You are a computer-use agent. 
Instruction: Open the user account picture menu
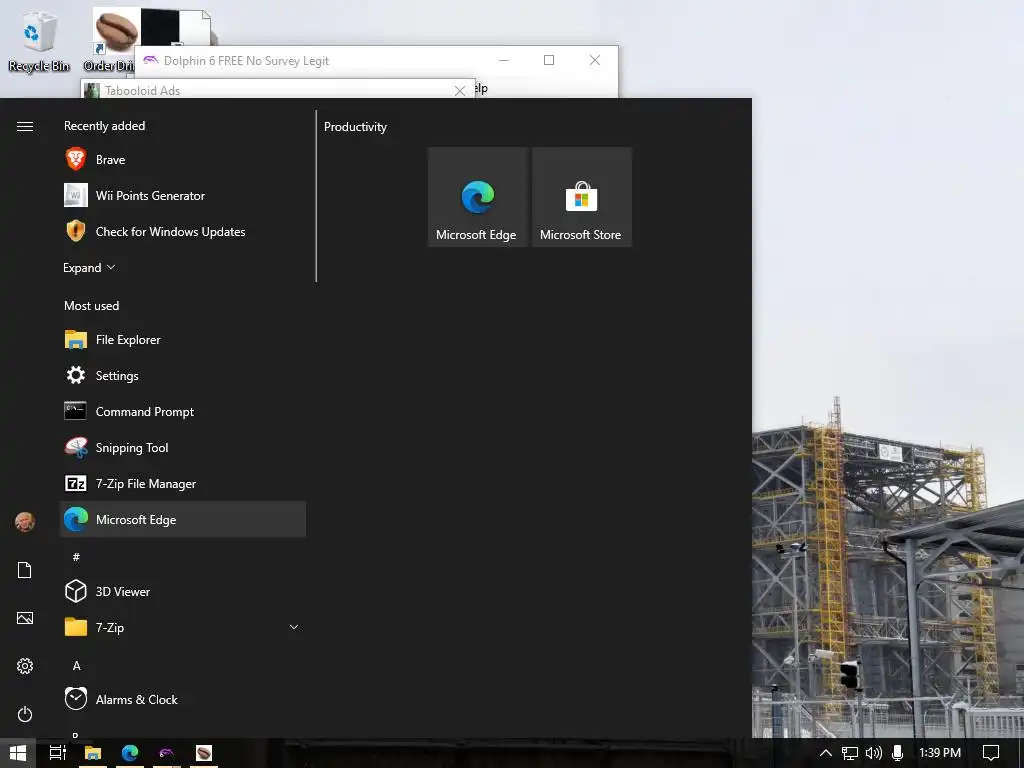tap(25, 522)
